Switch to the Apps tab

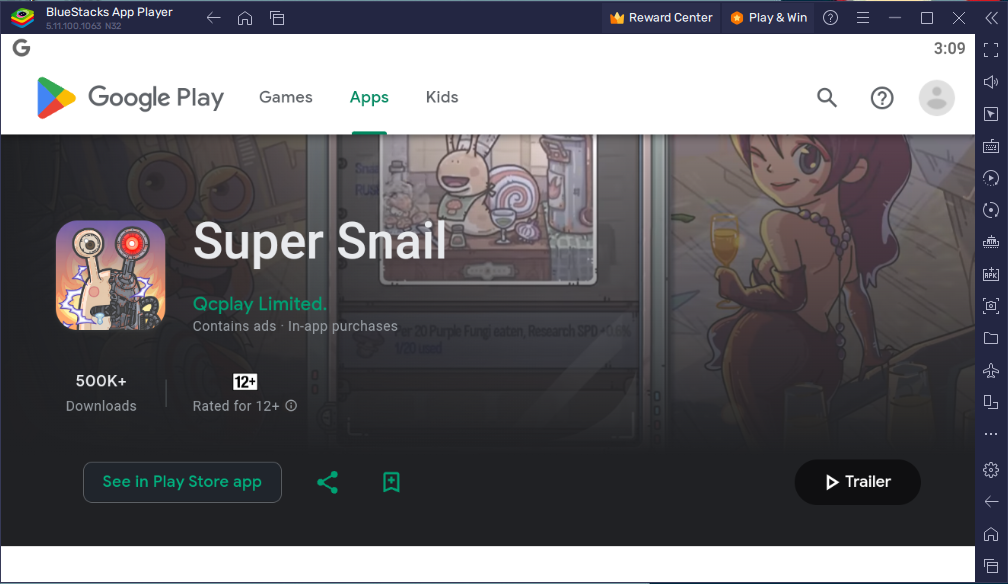[x=369, y=97]
